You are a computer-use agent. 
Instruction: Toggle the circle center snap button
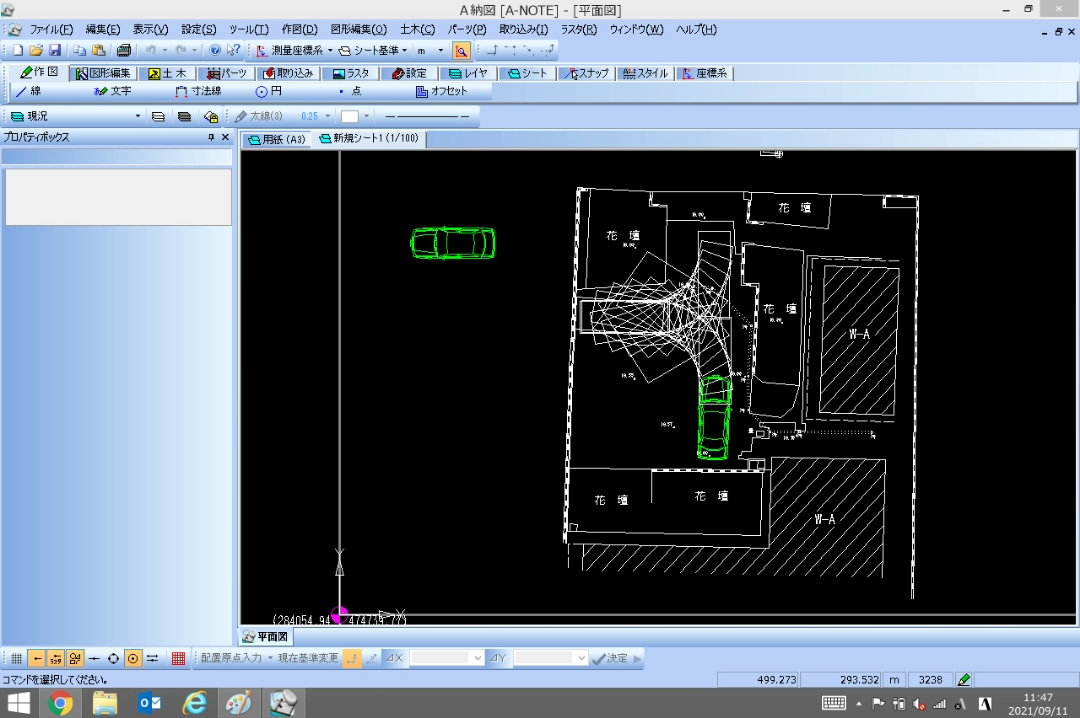(133, 659)
